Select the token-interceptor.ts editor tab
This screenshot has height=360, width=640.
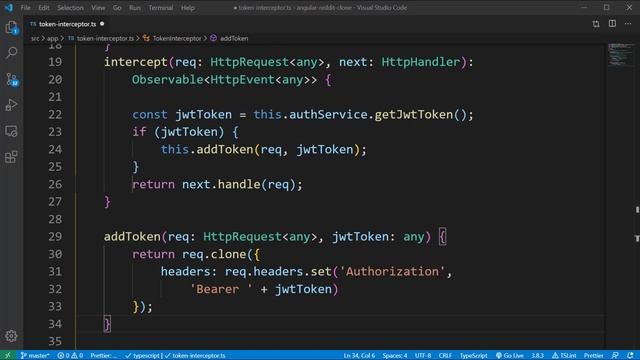coord(66,24)
